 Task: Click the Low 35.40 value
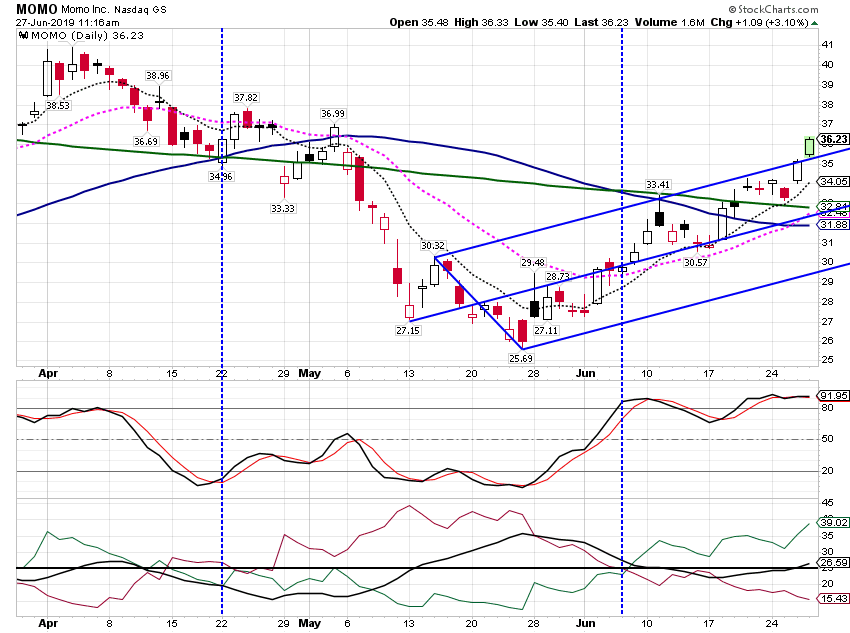coord(541,22)
